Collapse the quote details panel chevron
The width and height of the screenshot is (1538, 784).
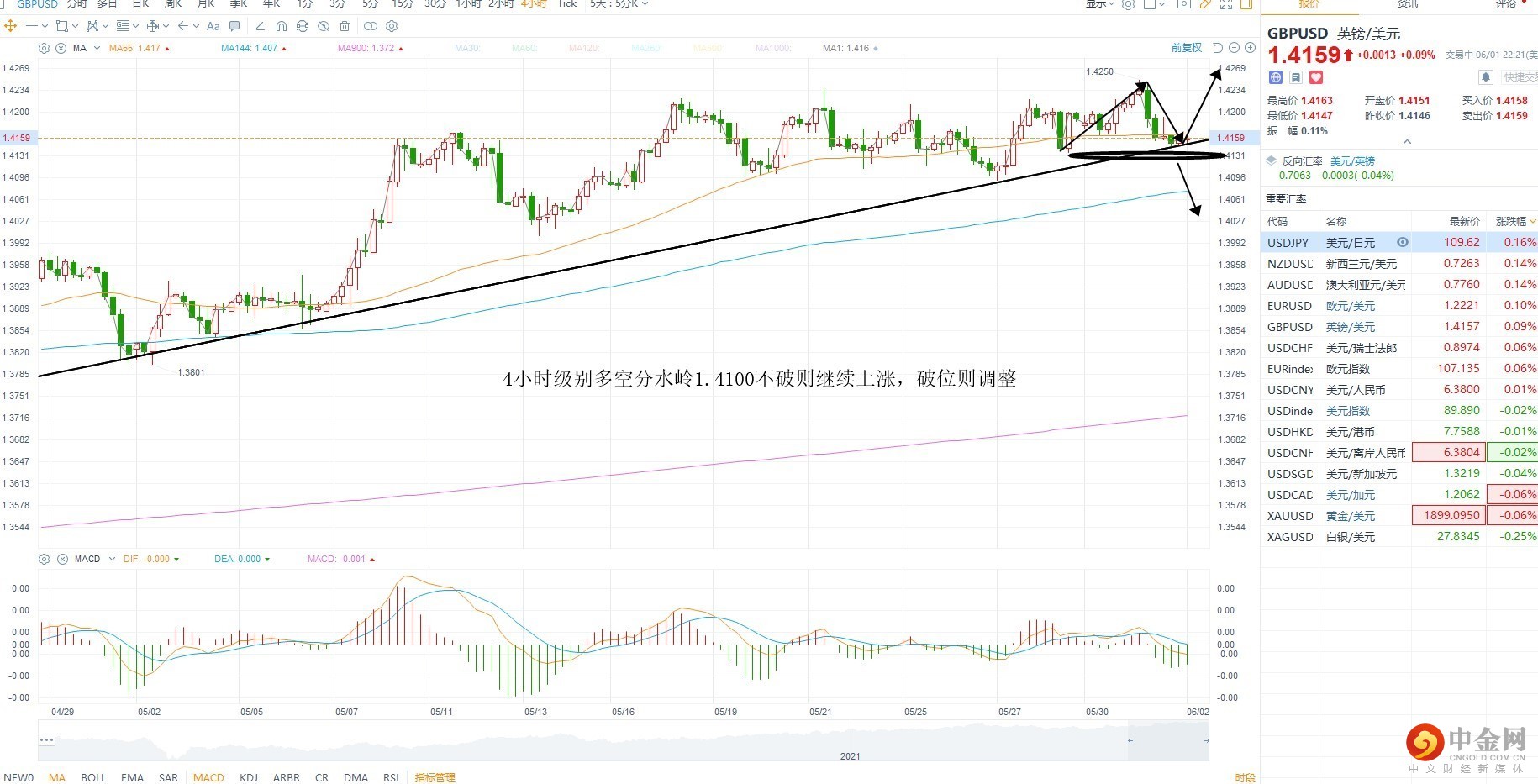tap(1407, 141)
